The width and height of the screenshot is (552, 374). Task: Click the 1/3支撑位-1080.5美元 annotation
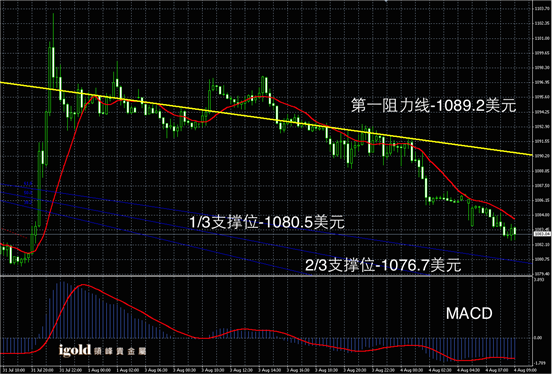[x=267, y=222]
